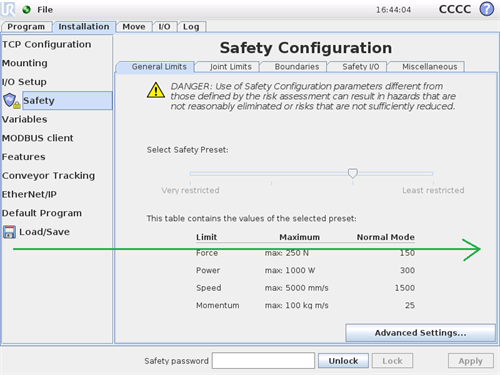Click the 'max: 1000 W' value
500x375 pixels.
pos(290,270)
